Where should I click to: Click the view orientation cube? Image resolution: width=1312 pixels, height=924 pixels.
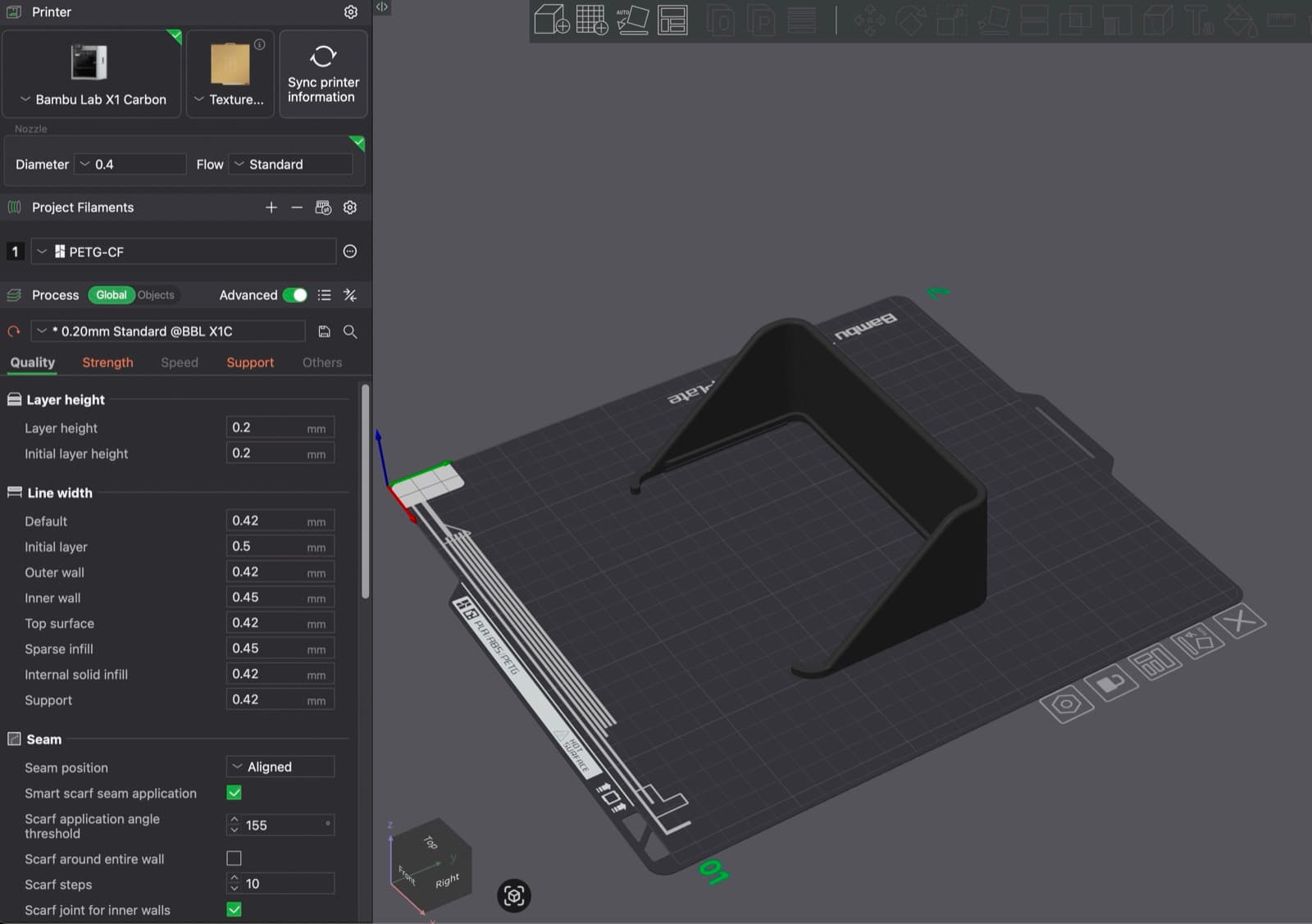click(430, 865)
